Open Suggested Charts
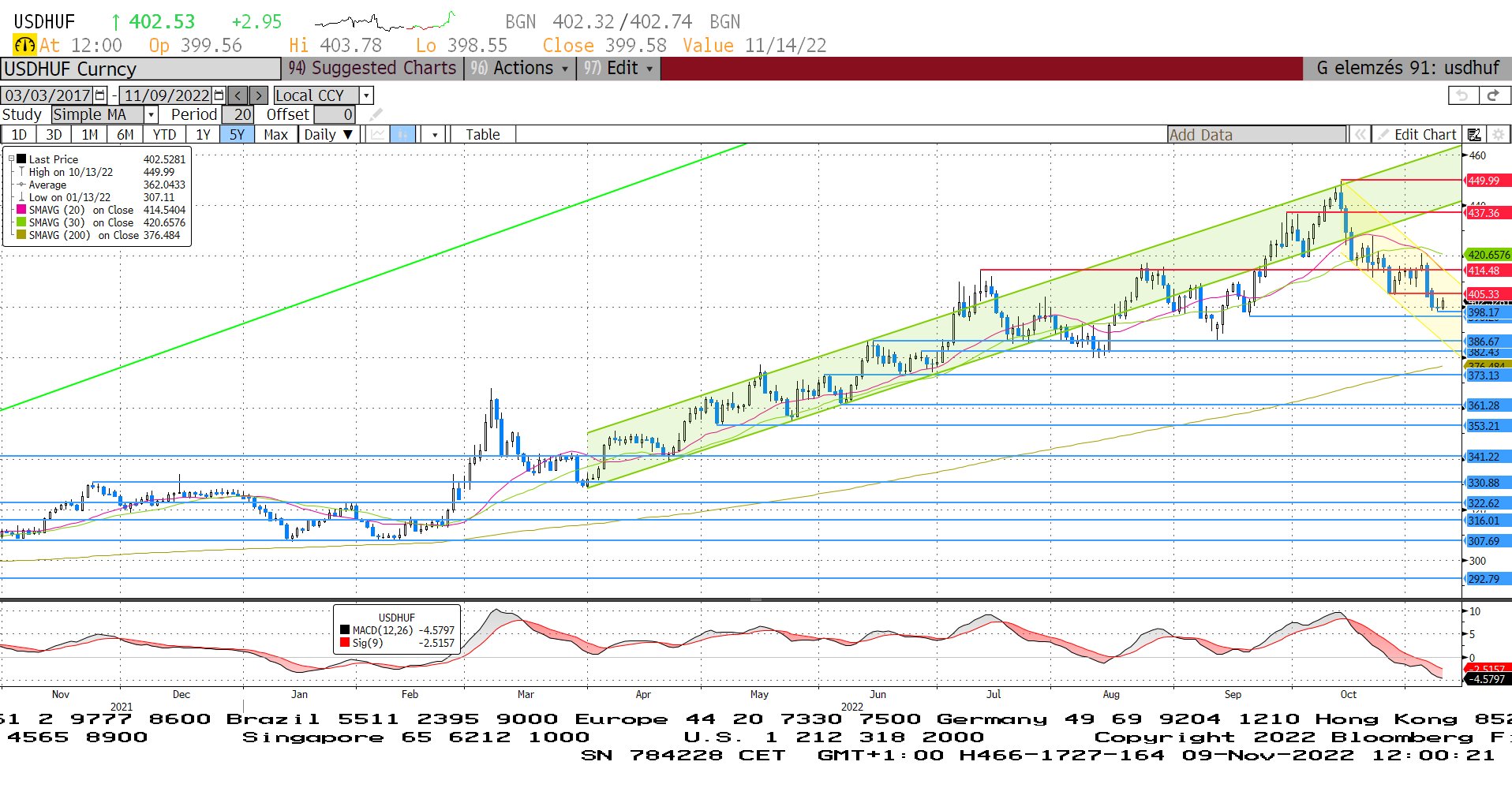 point(372,69)
